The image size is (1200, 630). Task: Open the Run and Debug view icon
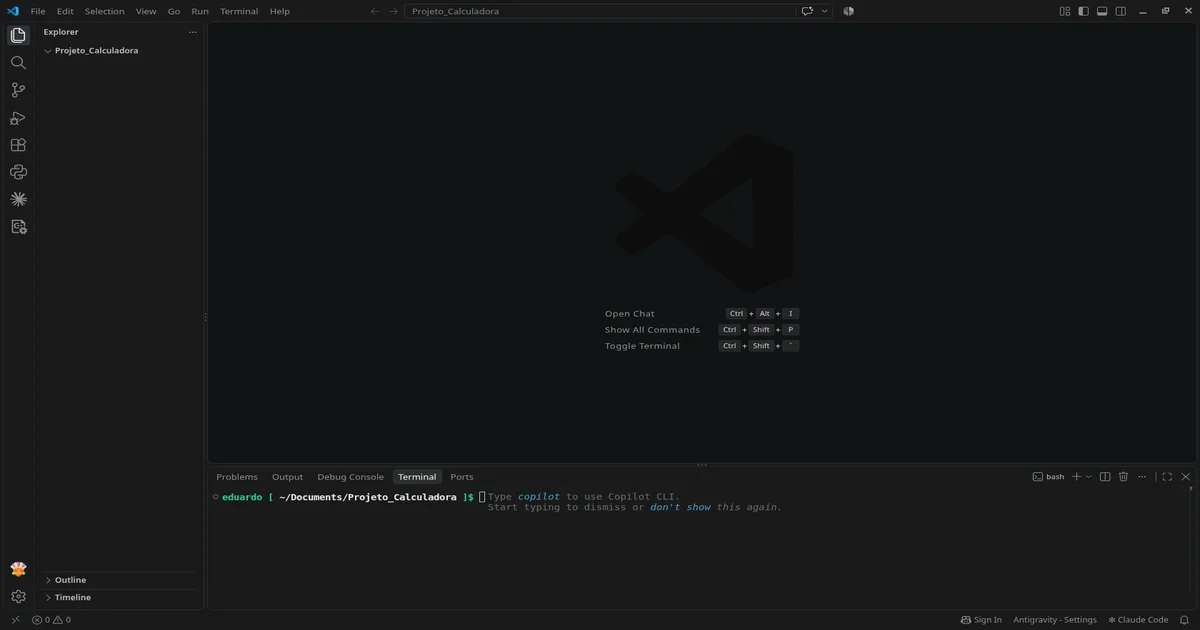pos(18,118)
